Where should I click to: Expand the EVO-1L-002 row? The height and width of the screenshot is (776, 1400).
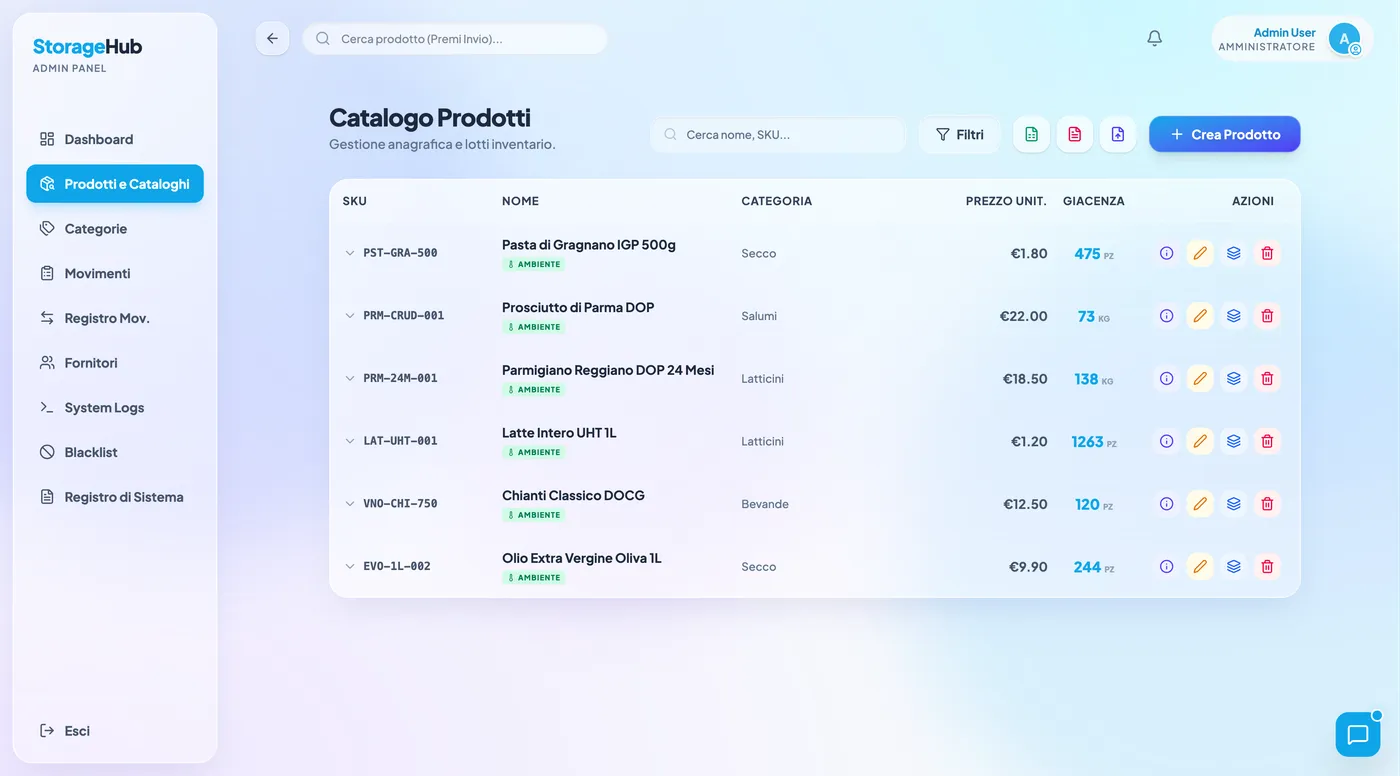tap(350, 566)
